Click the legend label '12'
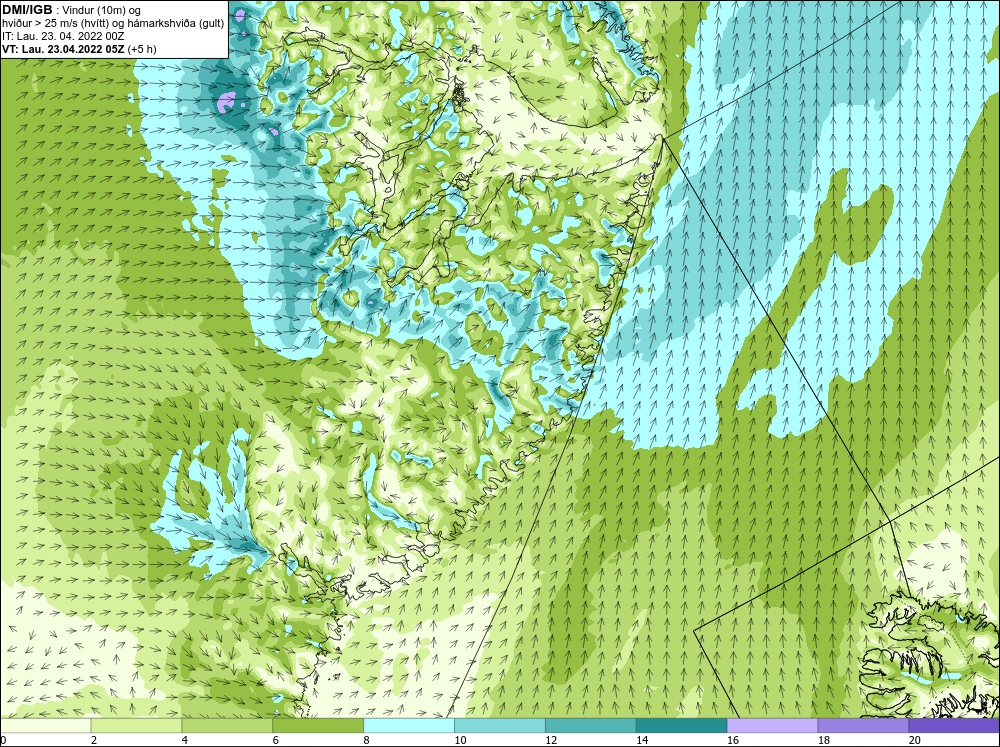Image resolution: width=1000 pixels, height=747 pixels. [x=551, y=740]
